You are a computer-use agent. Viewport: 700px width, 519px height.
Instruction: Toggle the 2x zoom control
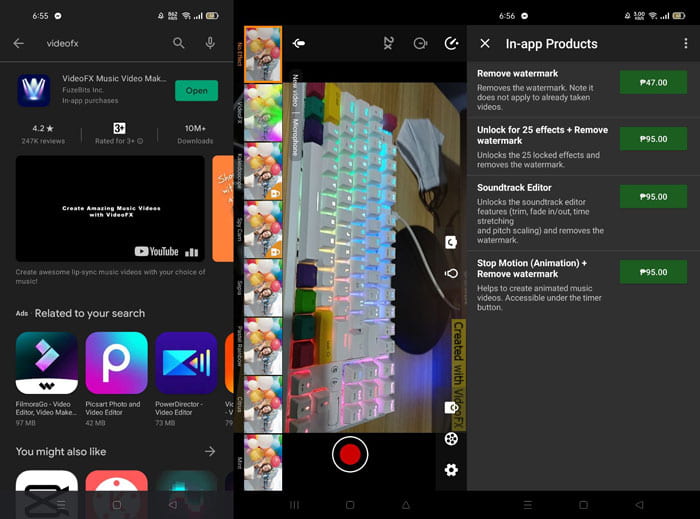coord(388,43)
